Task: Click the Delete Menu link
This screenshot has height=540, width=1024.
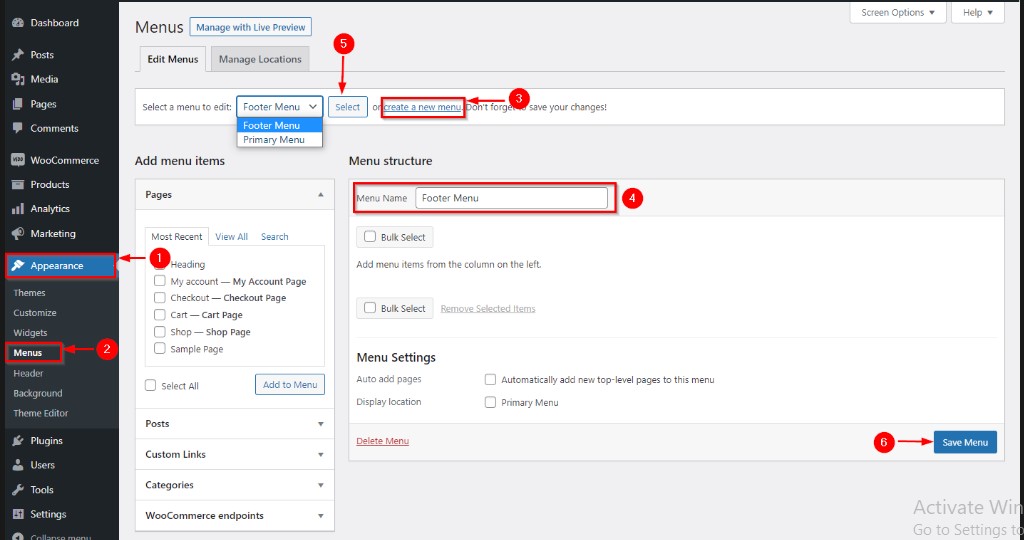Action: (383, 441)
